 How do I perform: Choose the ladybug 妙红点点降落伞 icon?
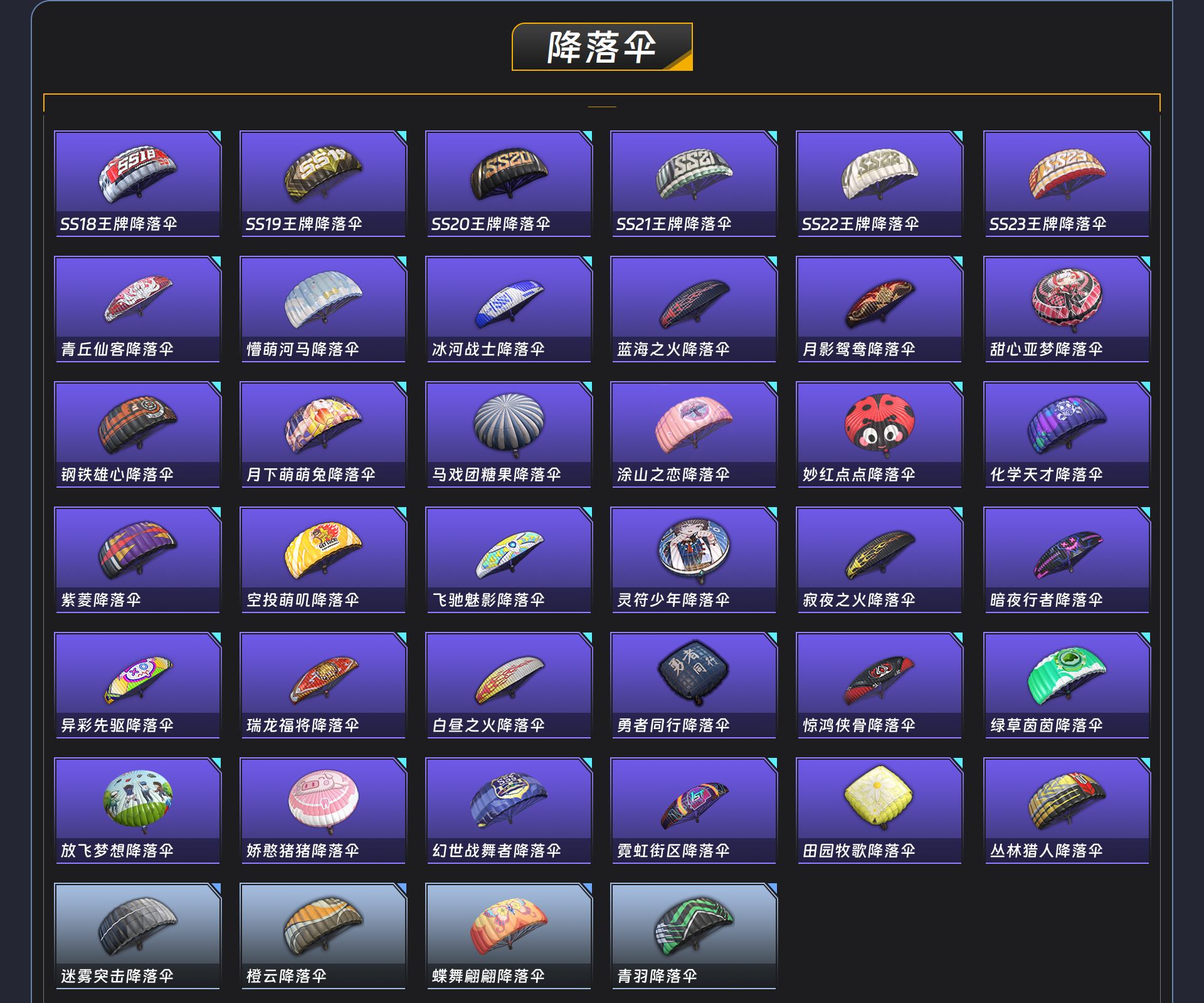879,423
